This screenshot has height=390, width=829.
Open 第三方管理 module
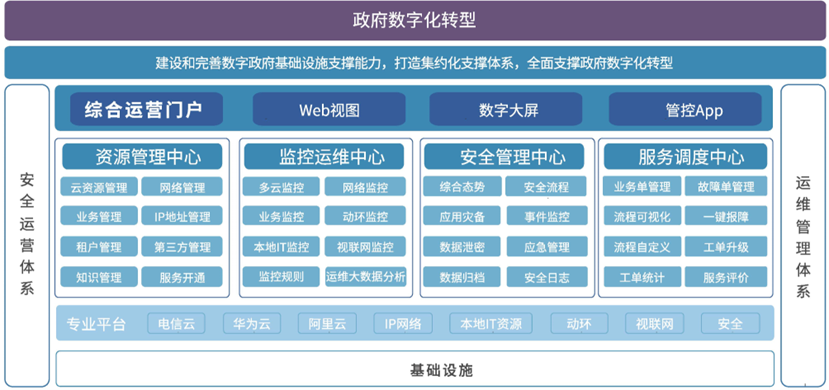coord(182,246)
